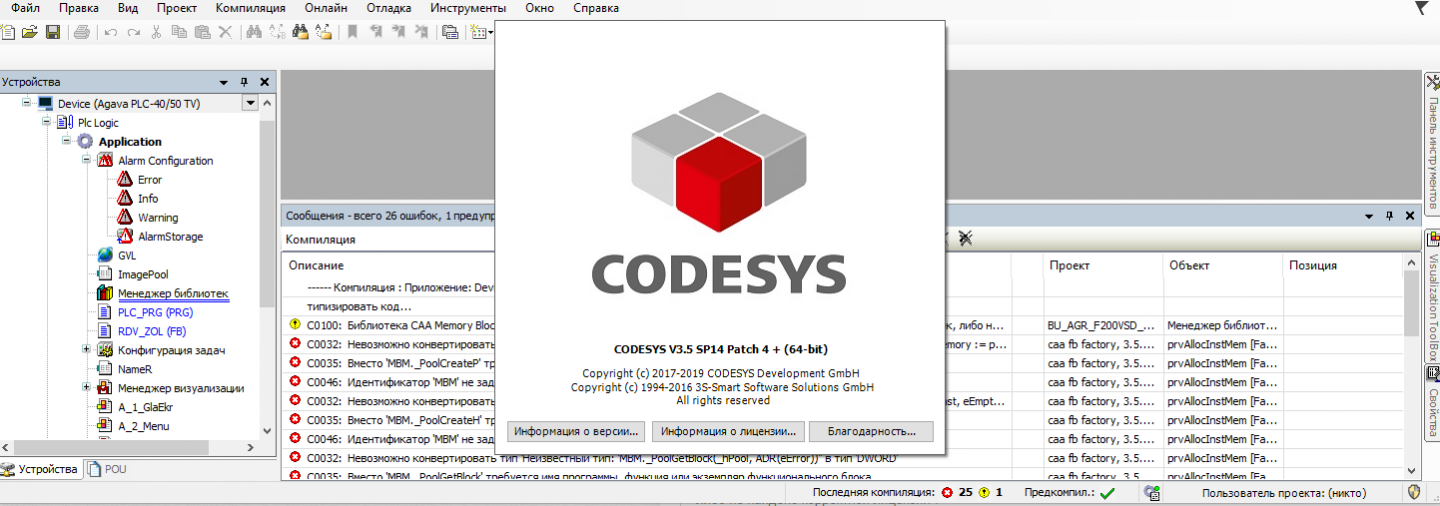The image size is (1440, 506).
Task: Click the Позиция column header
Action: point(1313,265)
